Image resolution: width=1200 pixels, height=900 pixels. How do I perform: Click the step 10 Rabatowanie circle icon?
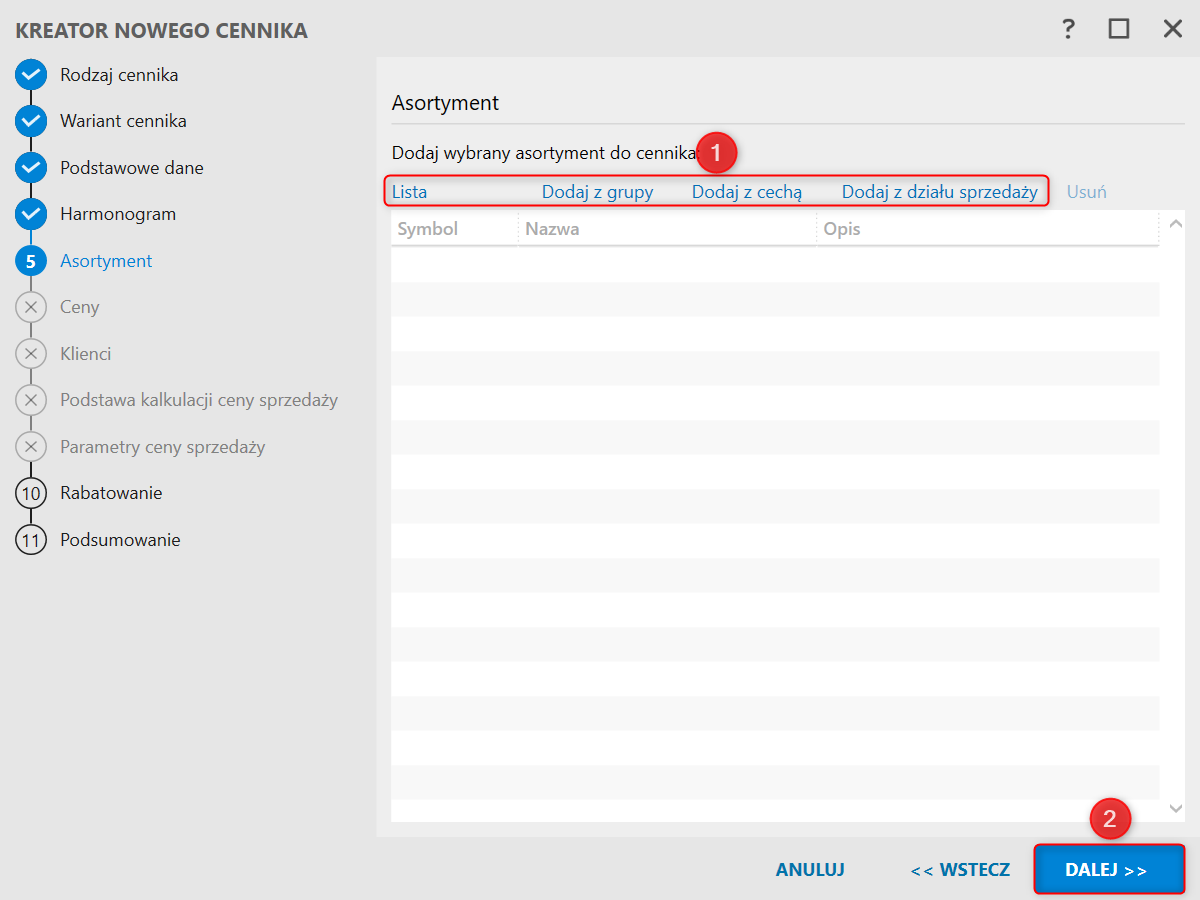coord(31,493)
